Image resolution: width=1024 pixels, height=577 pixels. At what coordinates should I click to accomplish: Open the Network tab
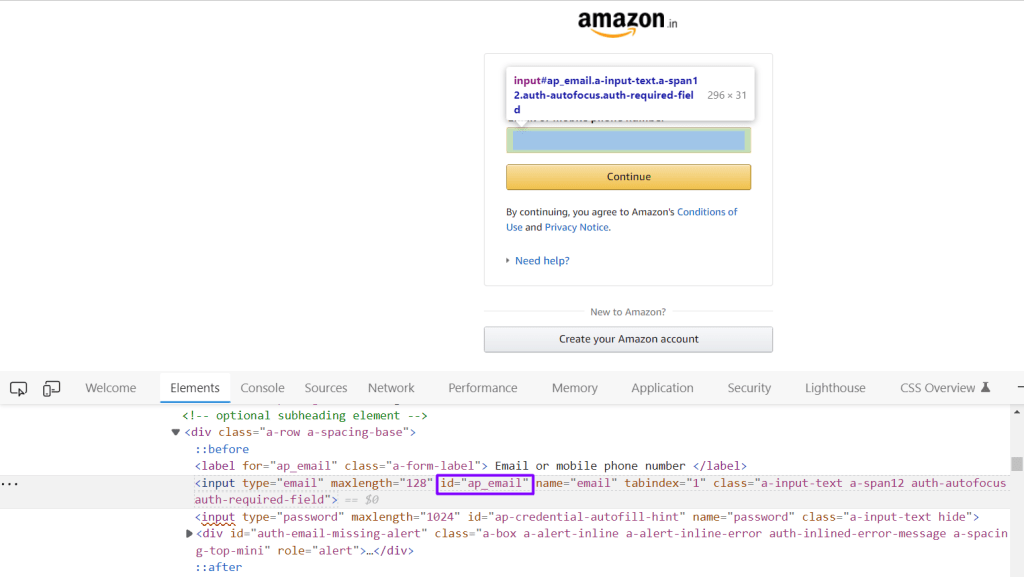pos(391,388)
